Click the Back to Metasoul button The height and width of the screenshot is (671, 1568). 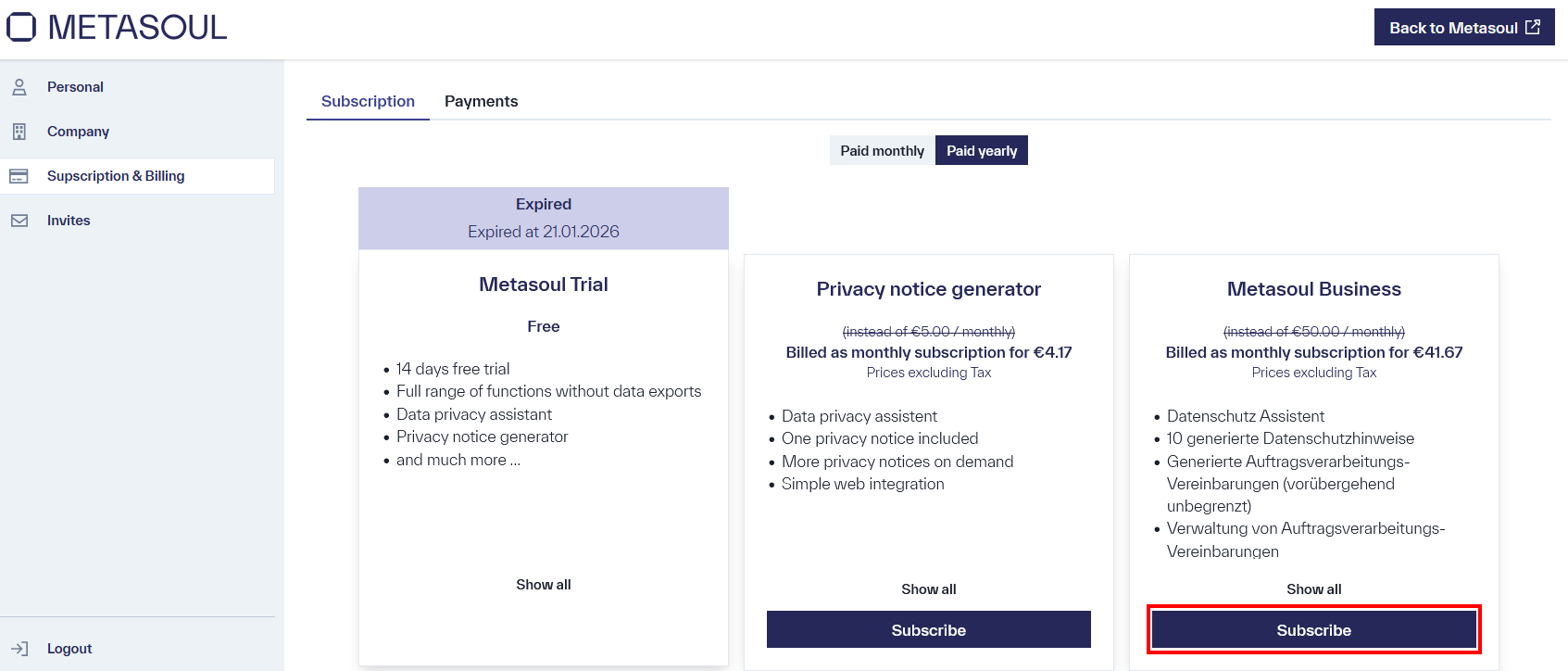point(1464,27)
